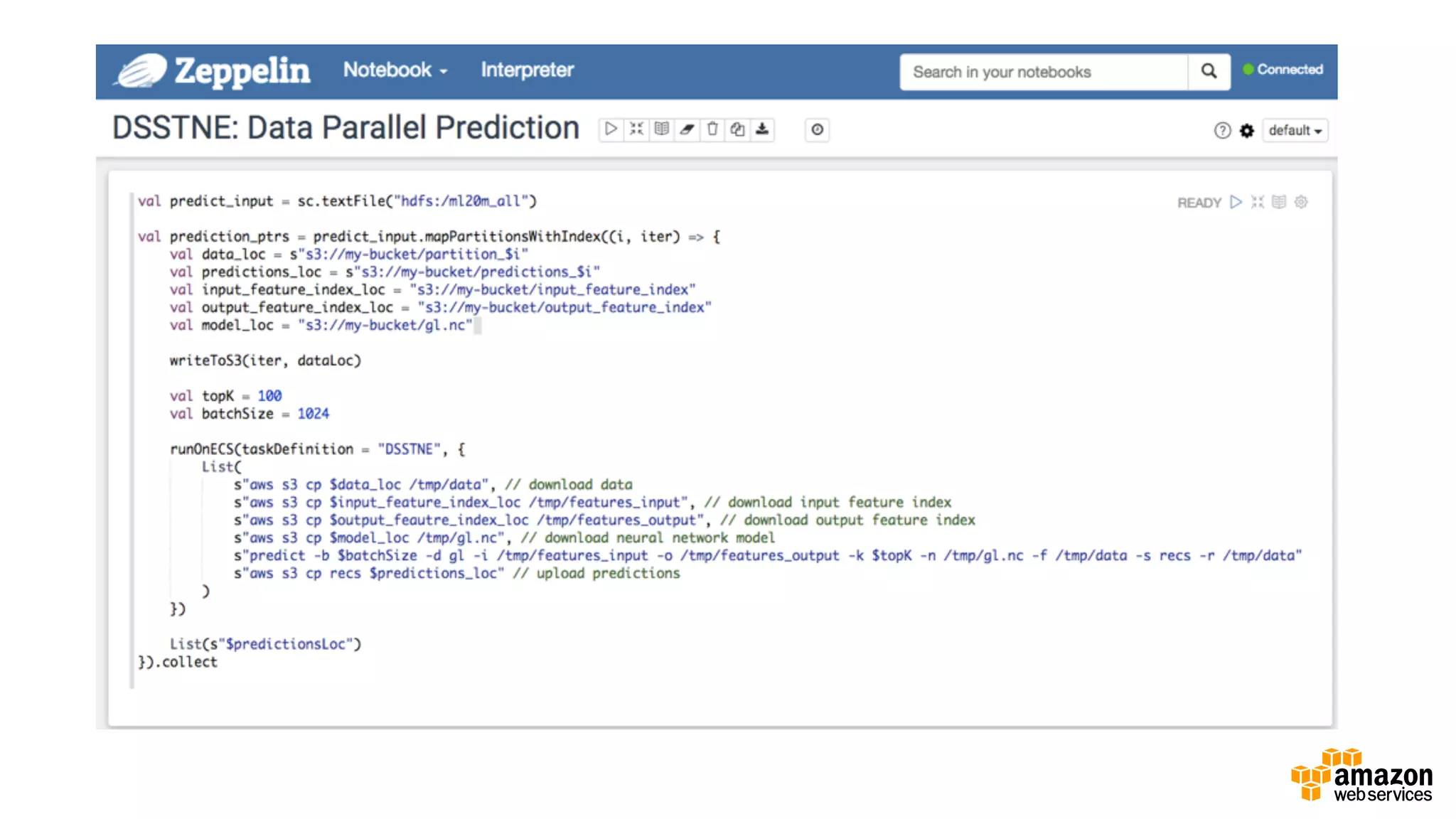Toggle output visibility for all paragraphs
Image resolution: width=1456 pixels, height=819 pixels.
662,129
